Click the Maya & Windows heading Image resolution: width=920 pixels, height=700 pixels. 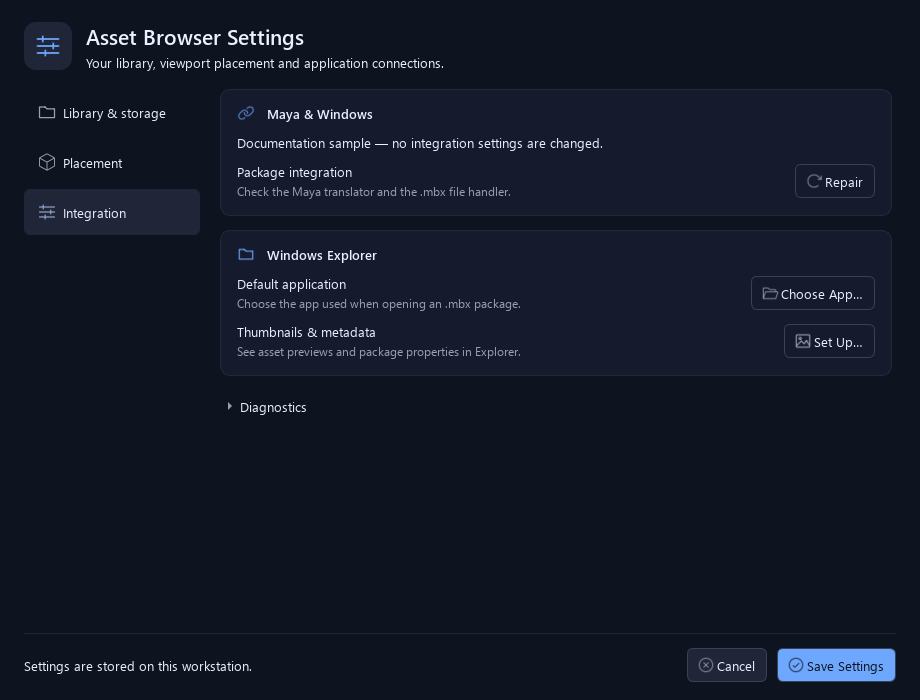pyautogui.click(x=319, y=114)
